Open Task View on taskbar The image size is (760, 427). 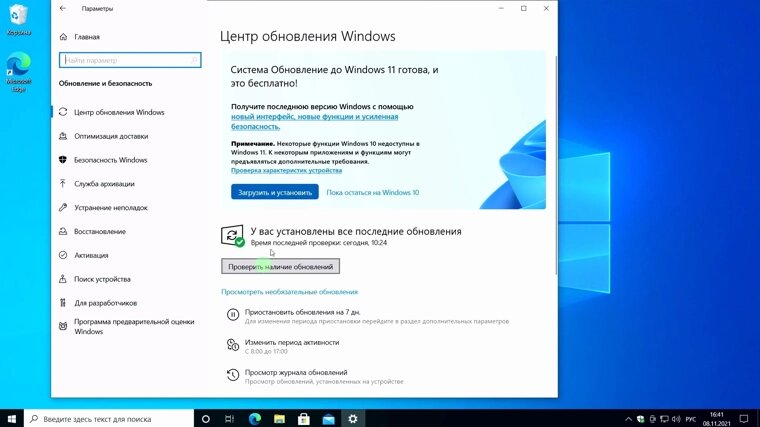(x=230, y=419)
